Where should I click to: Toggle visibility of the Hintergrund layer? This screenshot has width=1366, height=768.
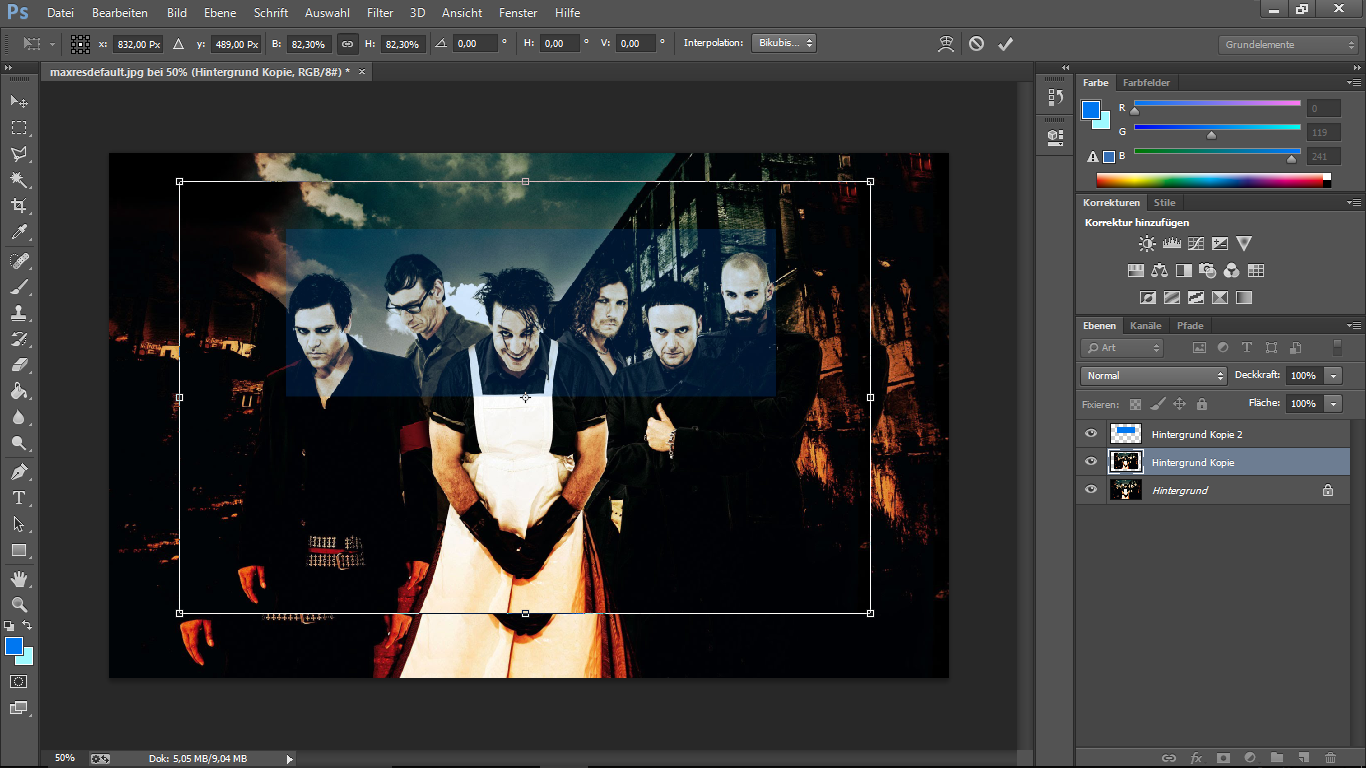coord(1091,490)
